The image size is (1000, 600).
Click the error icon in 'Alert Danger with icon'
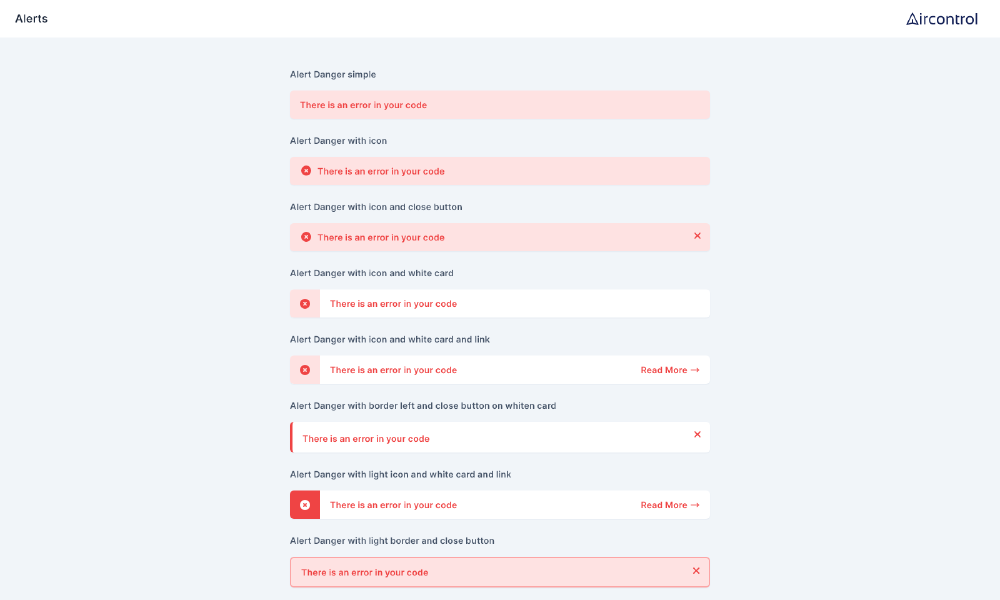point(306,171)
